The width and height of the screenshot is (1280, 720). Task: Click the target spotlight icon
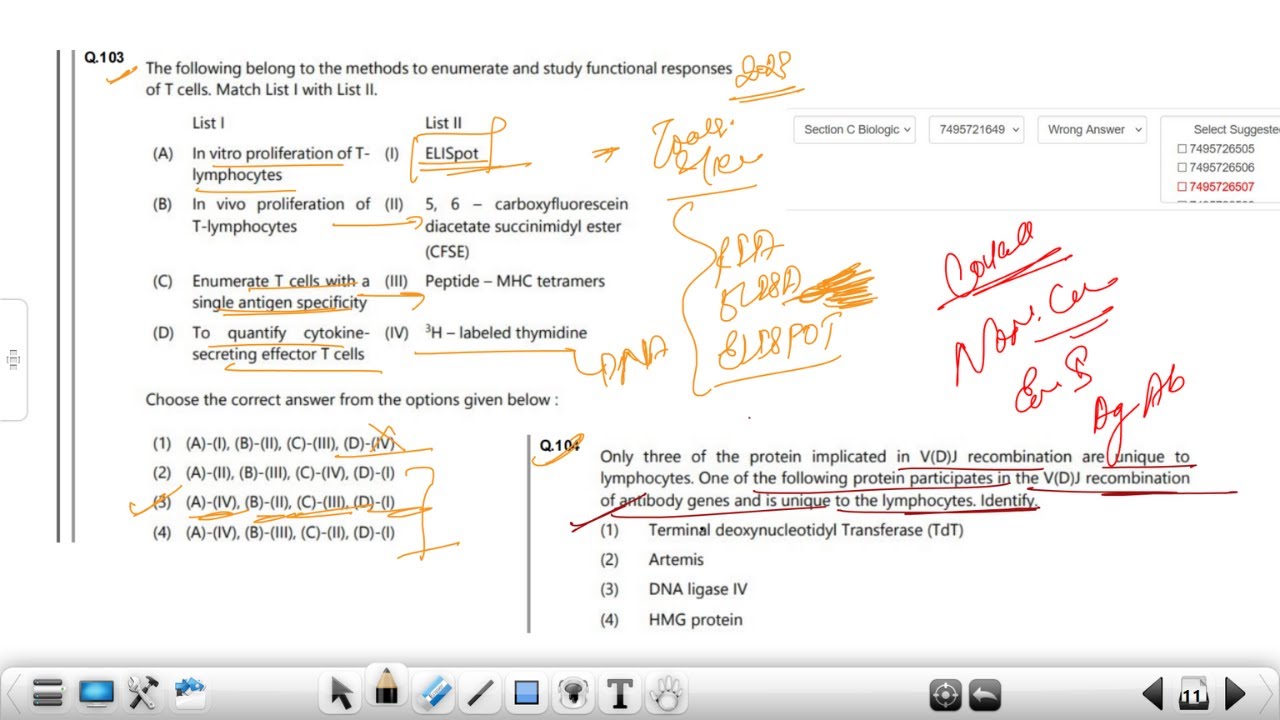coord(945,693)
